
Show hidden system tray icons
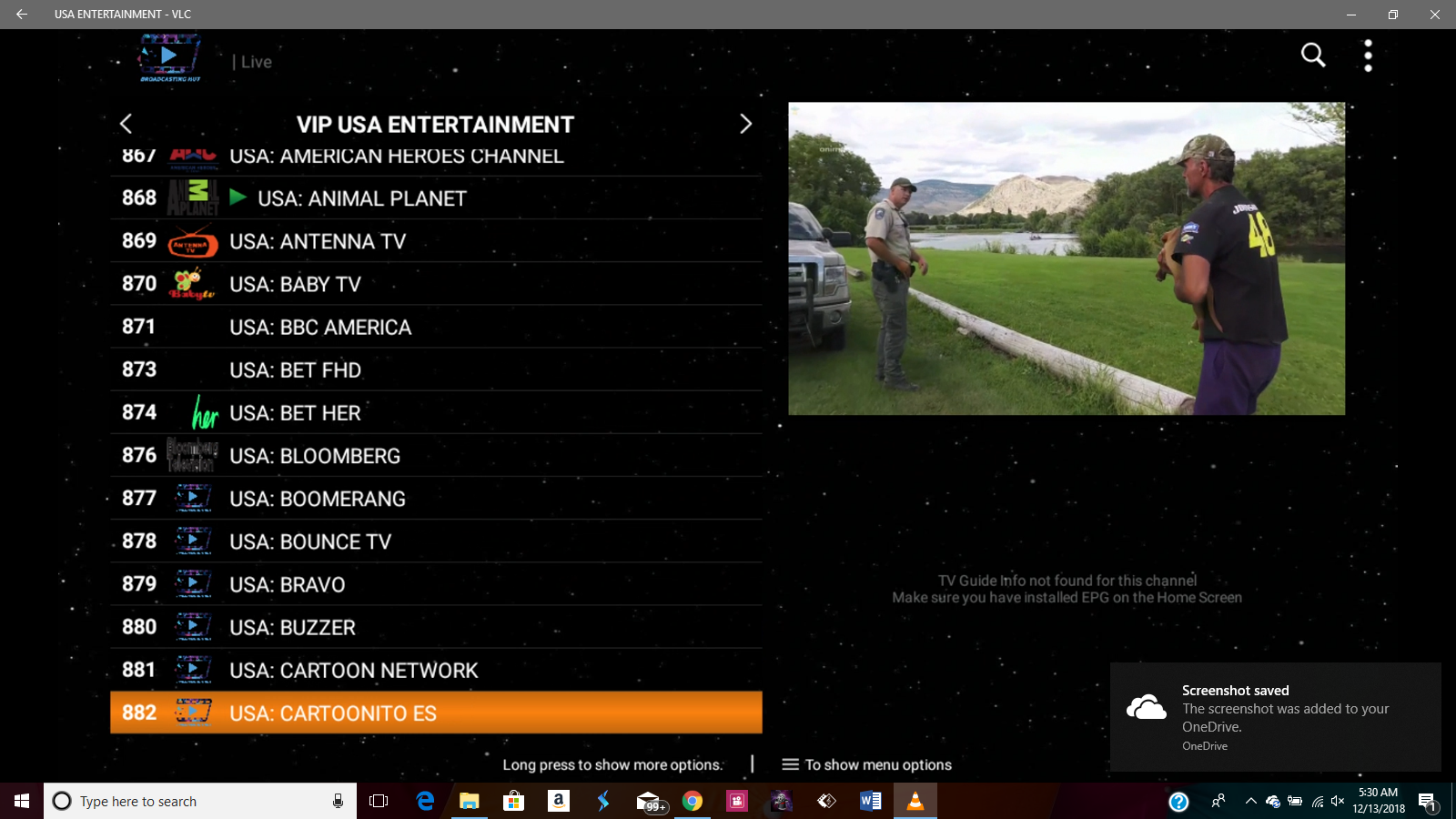click(x=1251, y=801)
